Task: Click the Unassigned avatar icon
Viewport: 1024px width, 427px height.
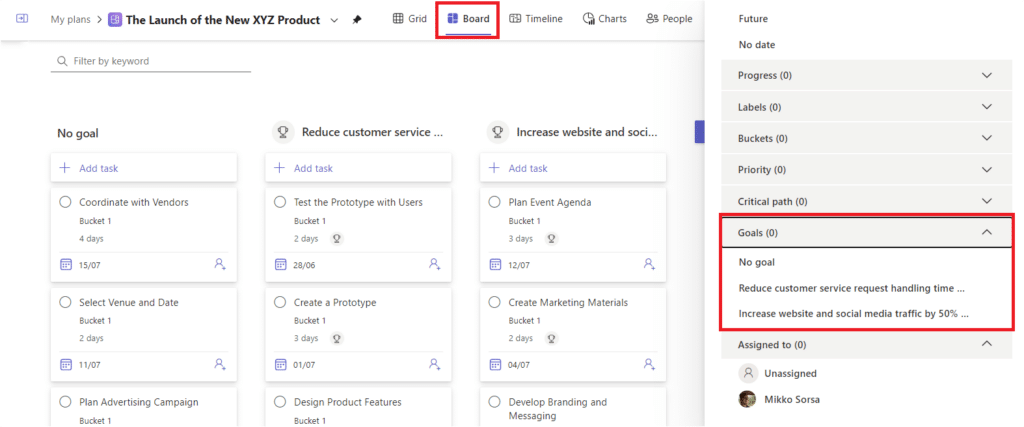Action: [748, 373]
